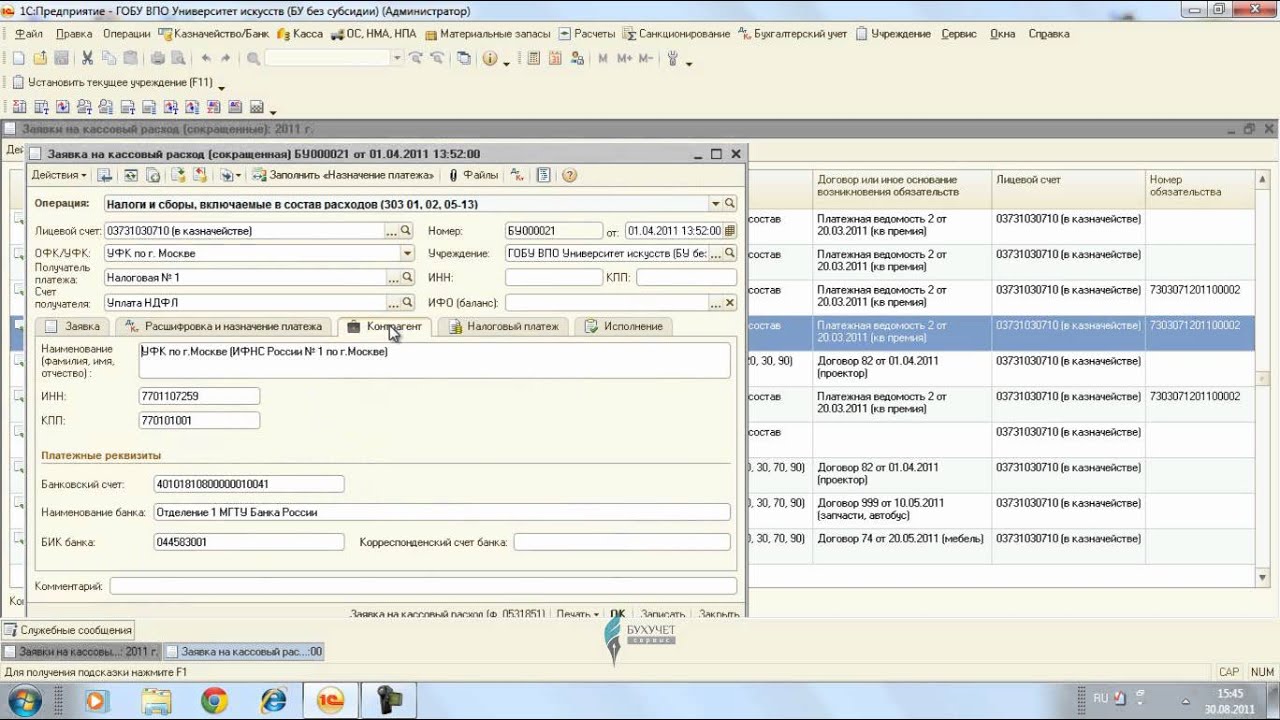Viewport: 1280px width, 720px height.
Task: Switch to the Заявка tab
Action: point(73,326)
